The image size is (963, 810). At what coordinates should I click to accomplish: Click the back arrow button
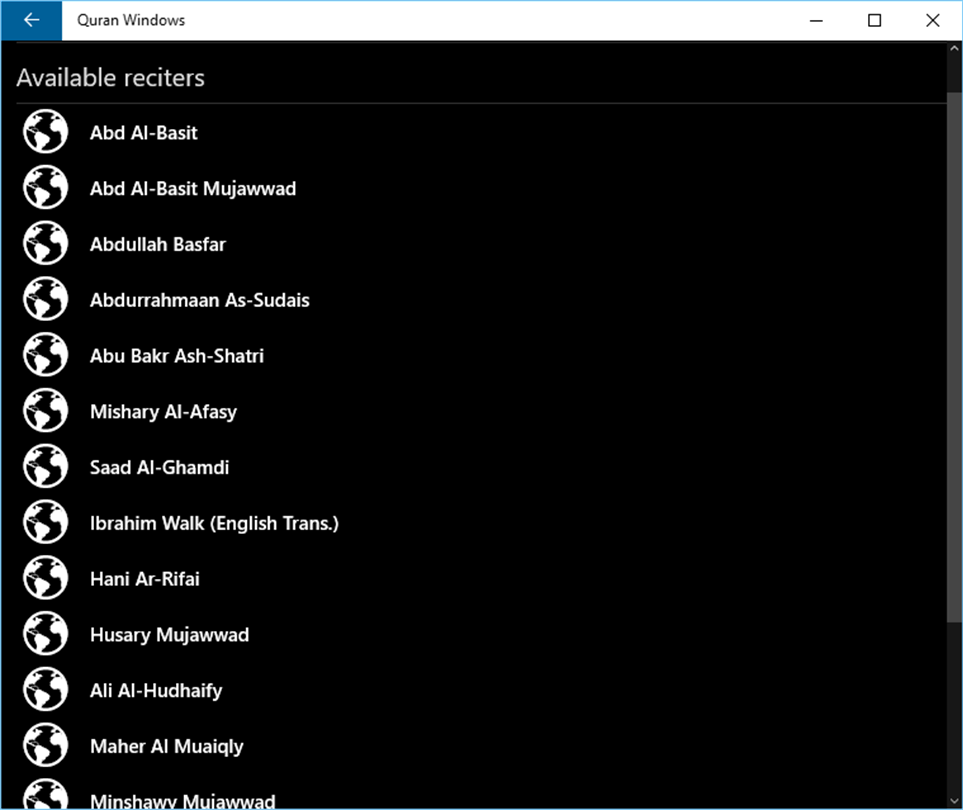click(31, 20)
